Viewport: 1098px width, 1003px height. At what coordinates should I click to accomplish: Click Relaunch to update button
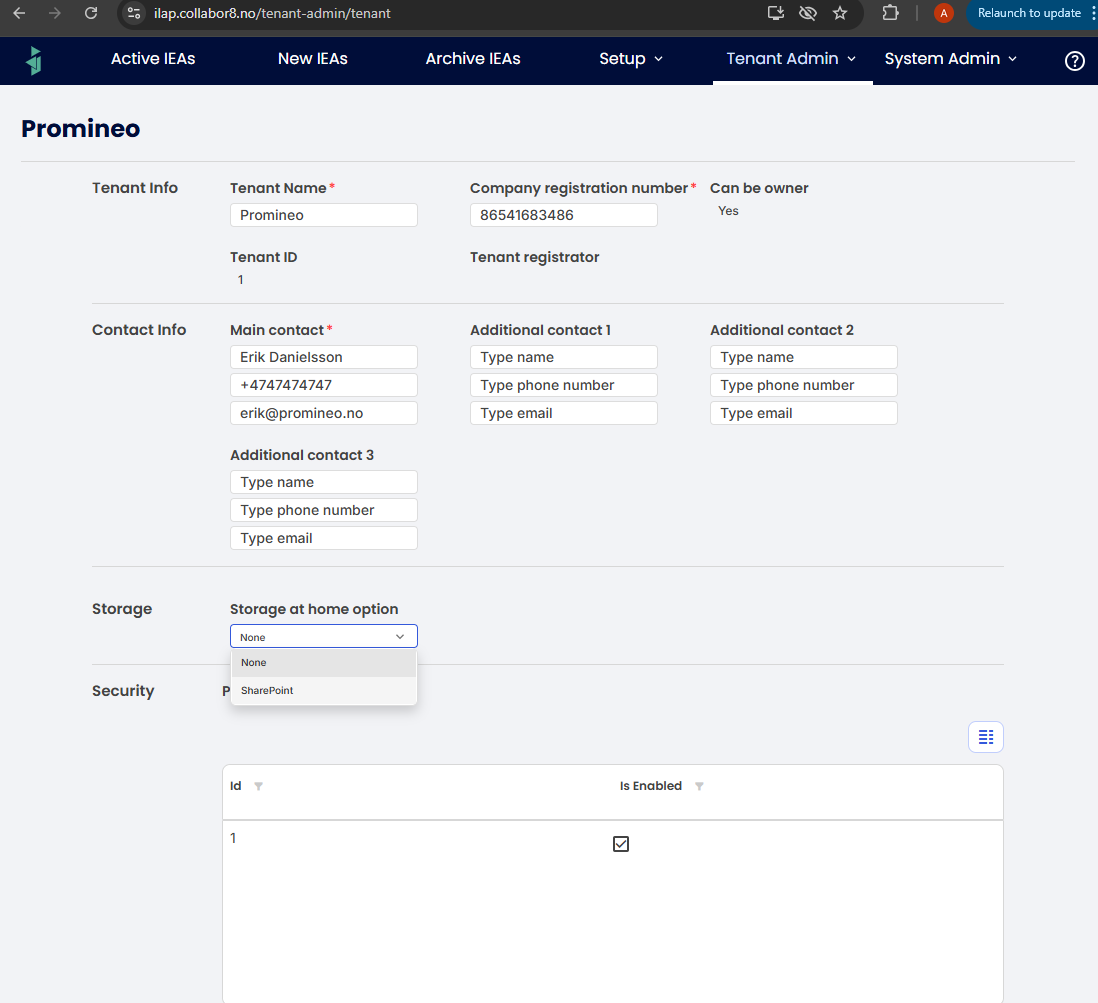1028,13
